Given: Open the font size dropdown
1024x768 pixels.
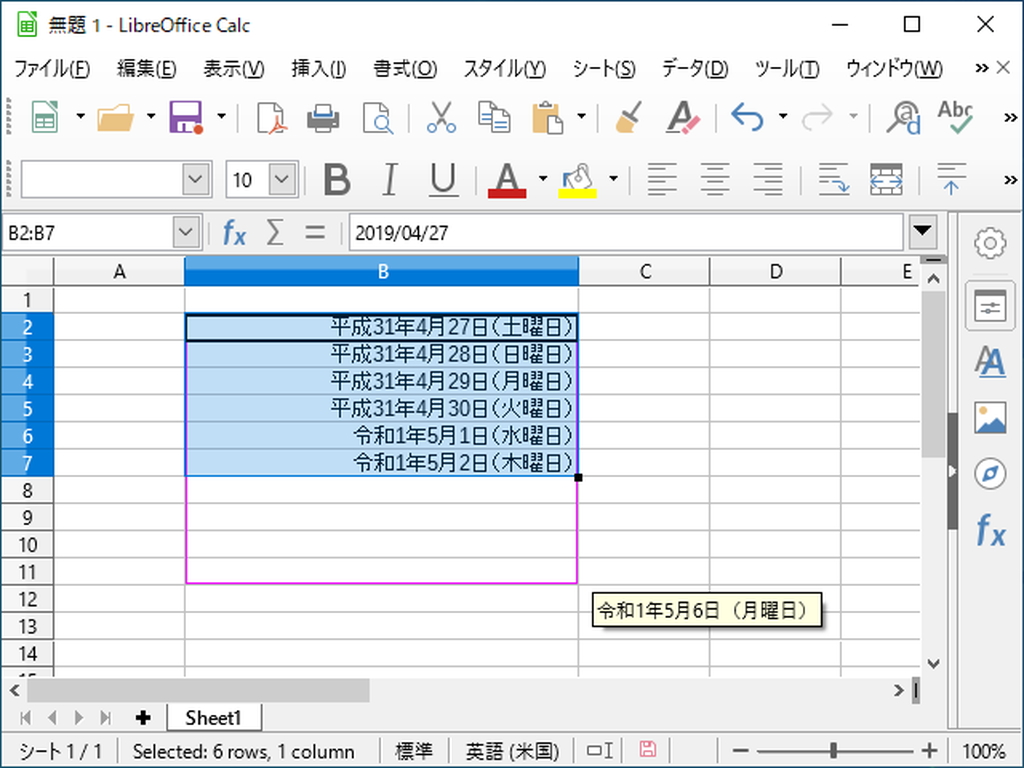Looking at the screenshot, I should tap(282, 180).
